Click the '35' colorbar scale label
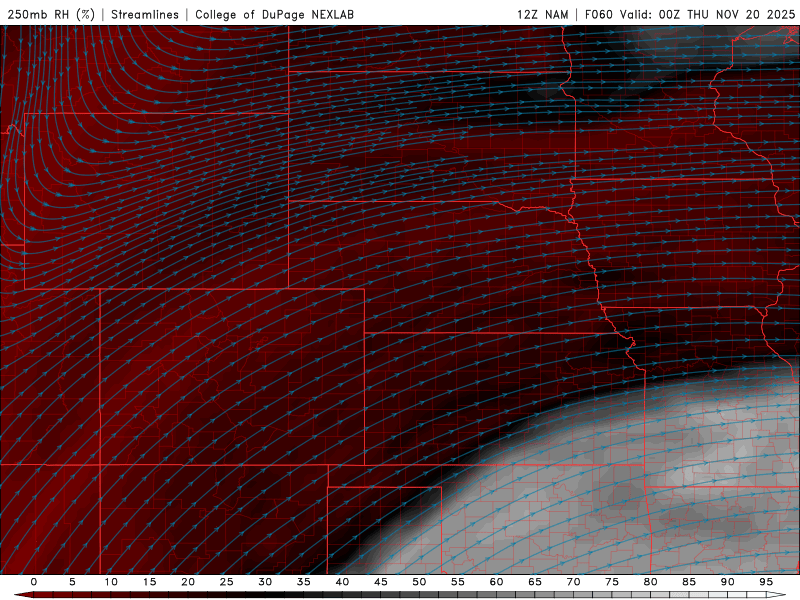 click(x=303, y=582)
